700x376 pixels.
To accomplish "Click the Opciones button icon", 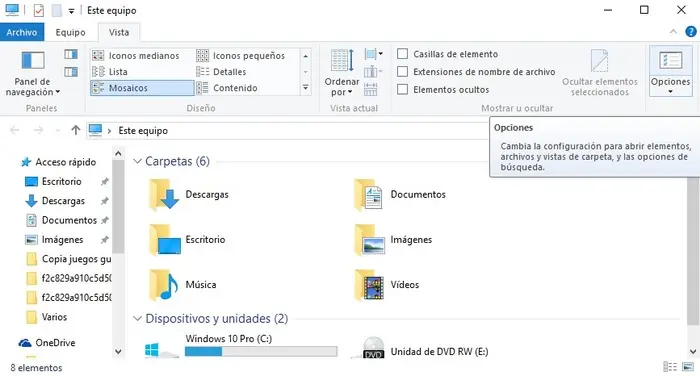I will (671, 60).
